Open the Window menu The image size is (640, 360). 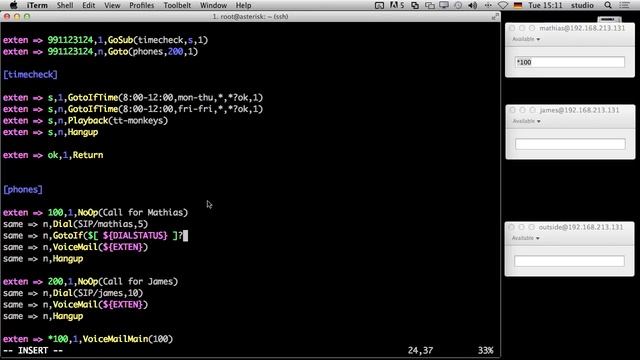pos(213,5)
